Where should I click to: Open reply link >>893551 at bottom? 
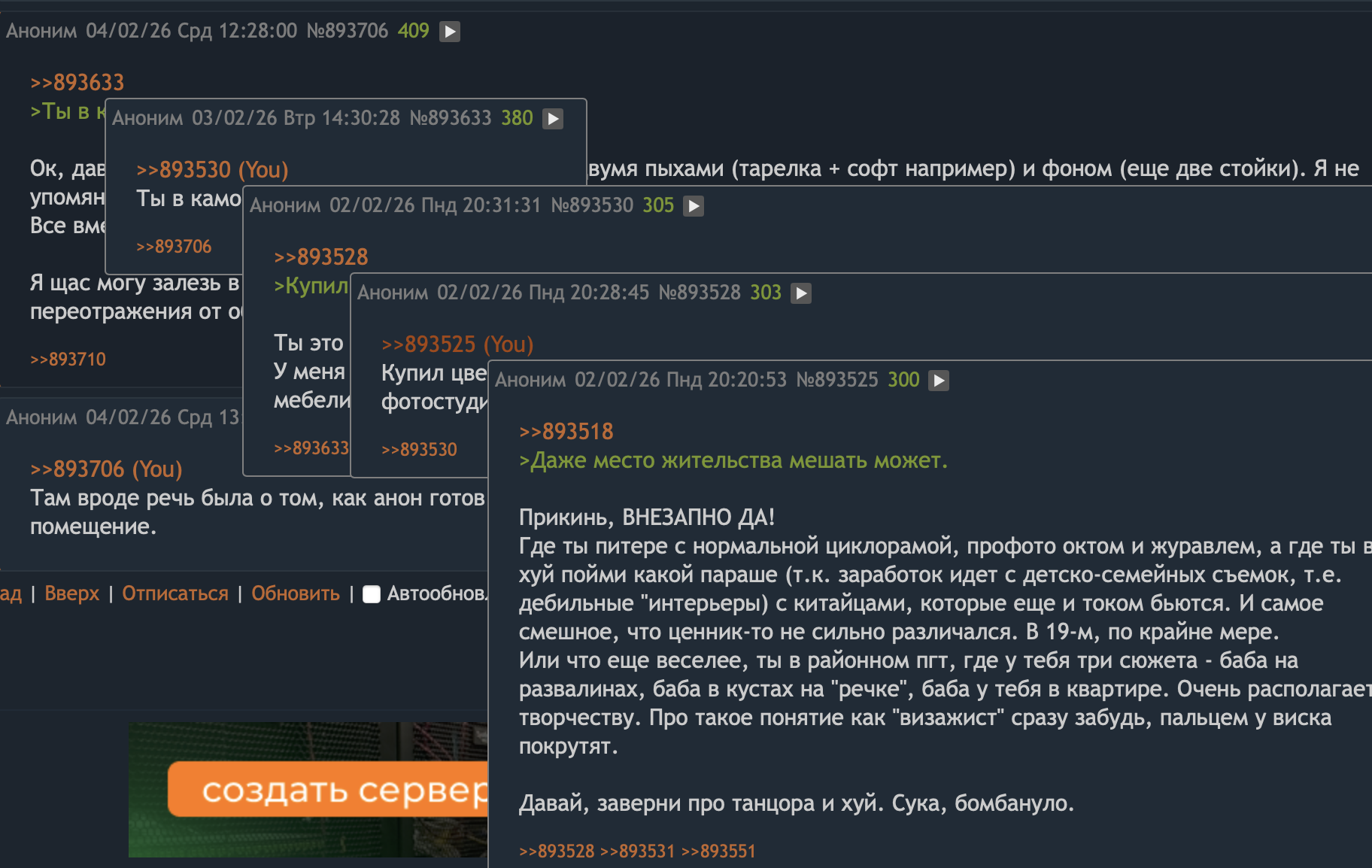click(x=718, y=851)
